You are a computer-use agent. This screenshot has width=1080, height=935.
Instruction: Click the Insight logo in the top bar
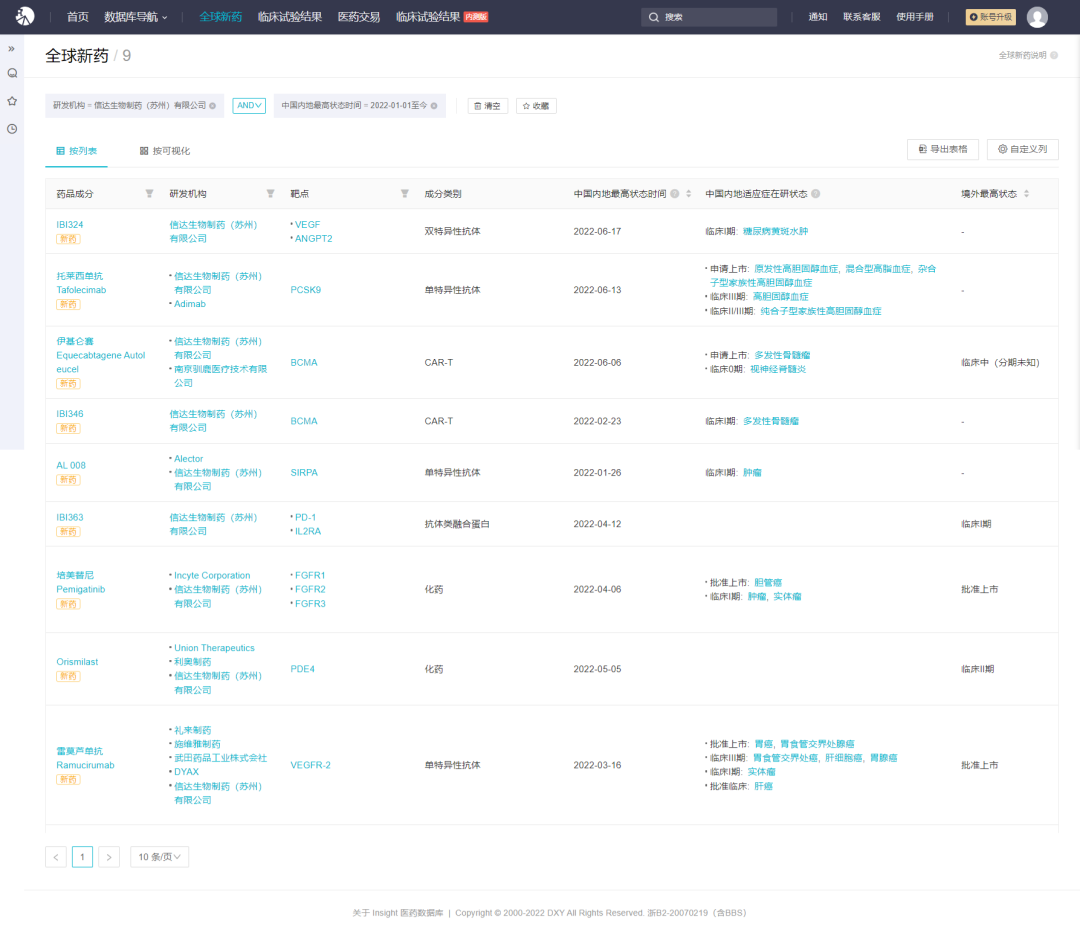tap(25, 16)
